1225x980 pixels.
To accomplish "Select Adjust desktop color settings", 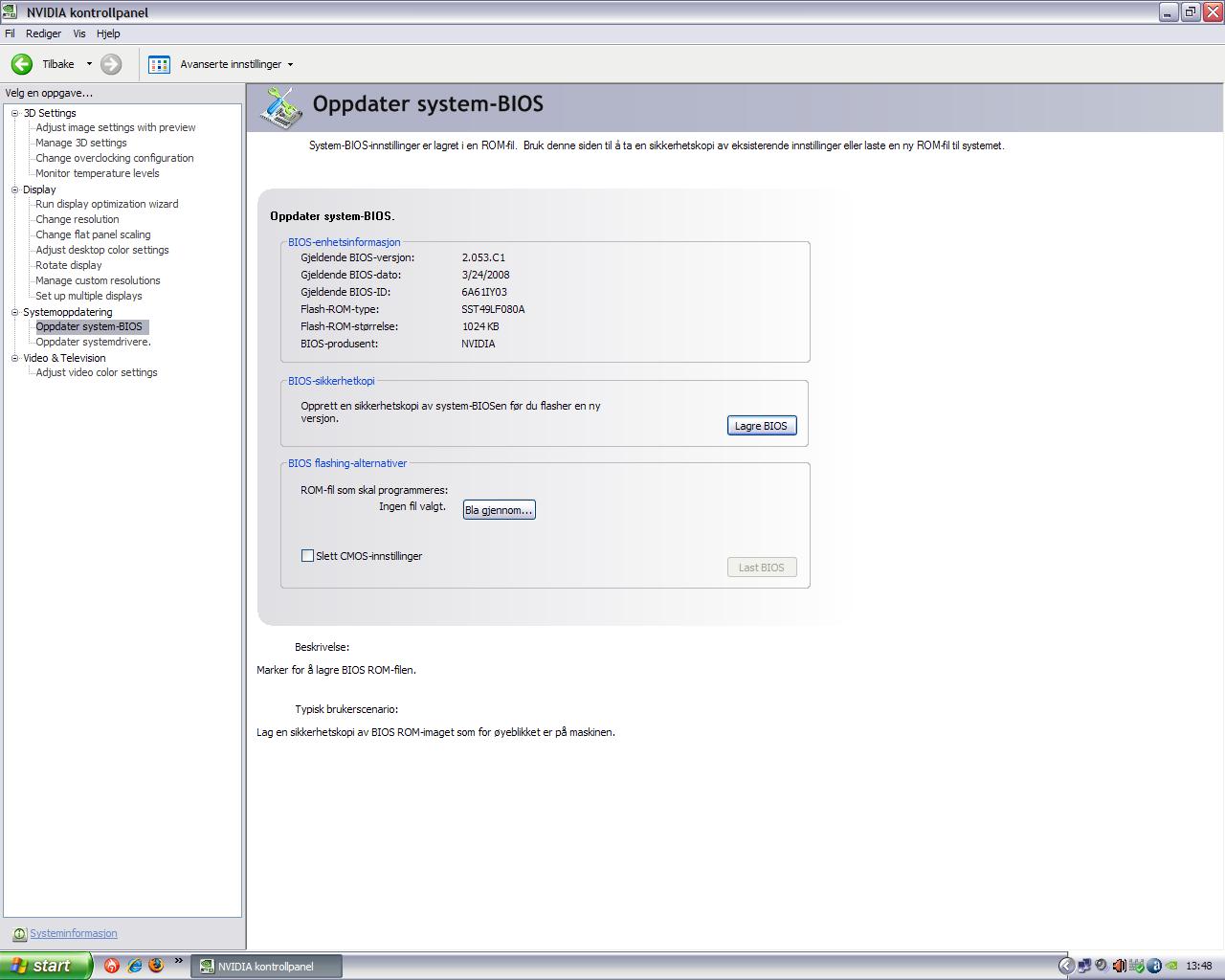I will [102, 250].
